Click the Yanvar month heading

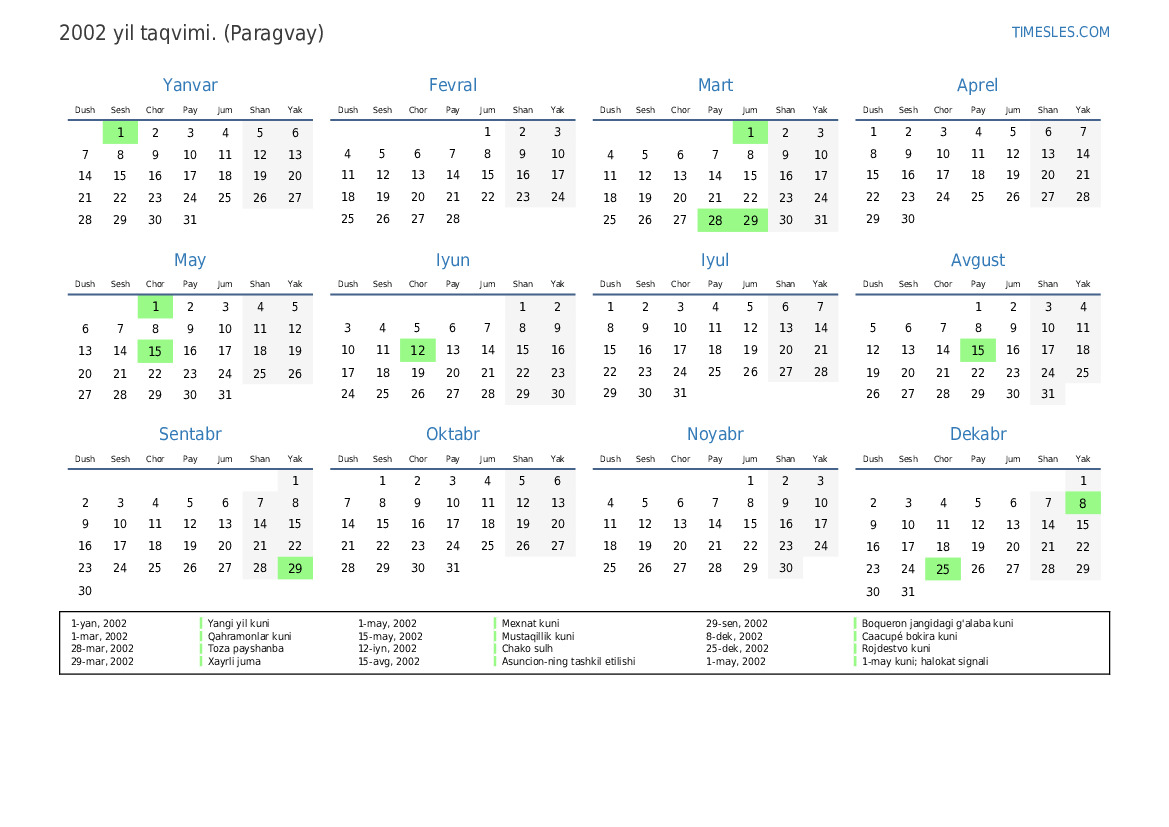[x=190, y=86]
